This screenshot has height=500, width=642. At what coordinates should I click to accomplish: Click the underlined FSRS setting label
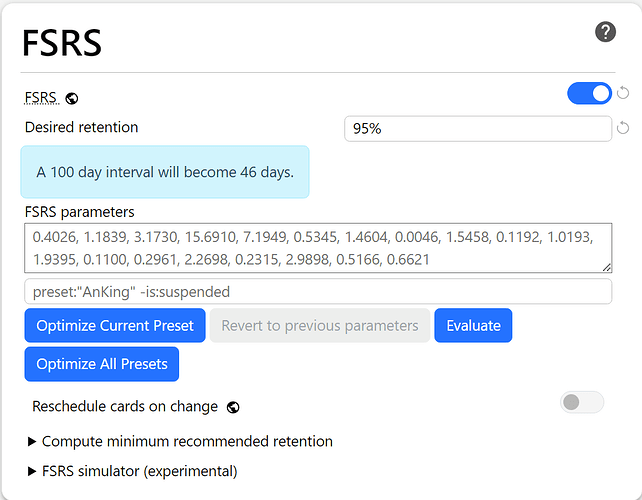pos(41,98)
